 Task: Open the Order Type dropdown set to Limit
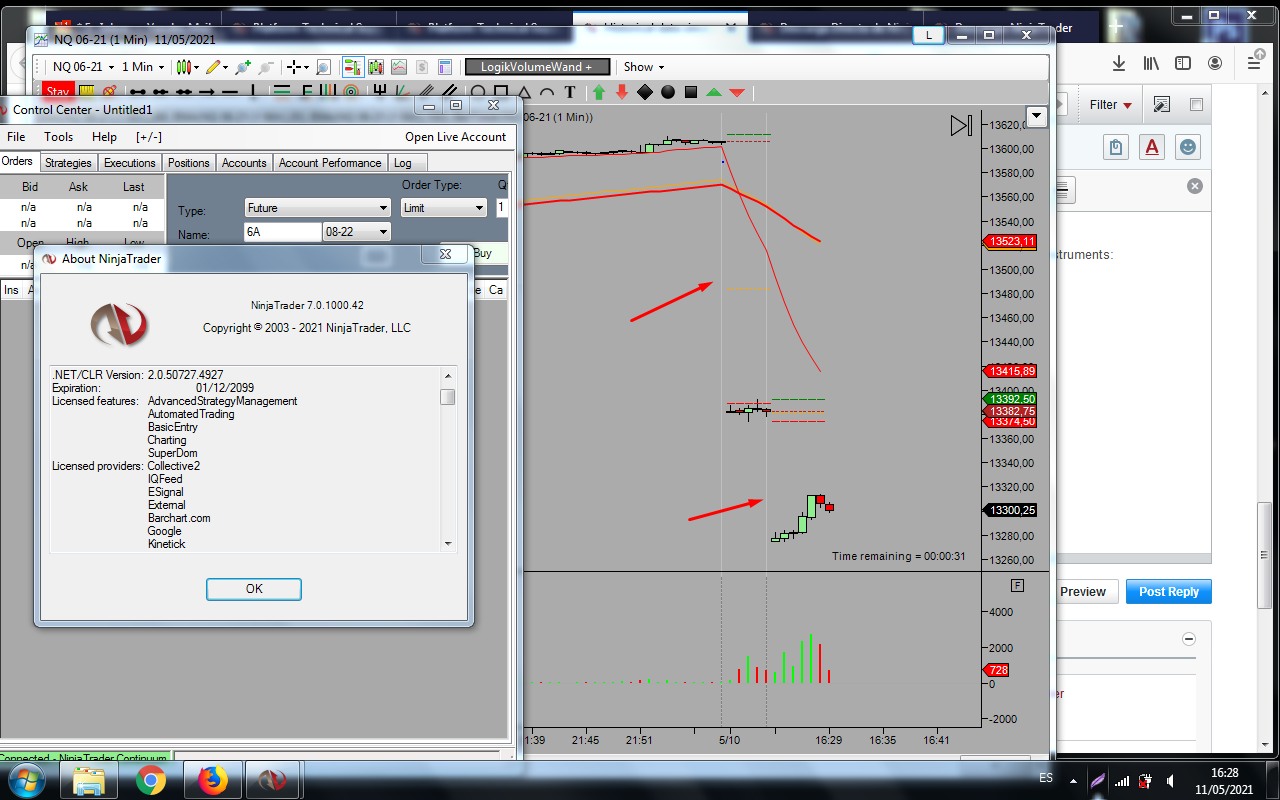coord(444,208)
